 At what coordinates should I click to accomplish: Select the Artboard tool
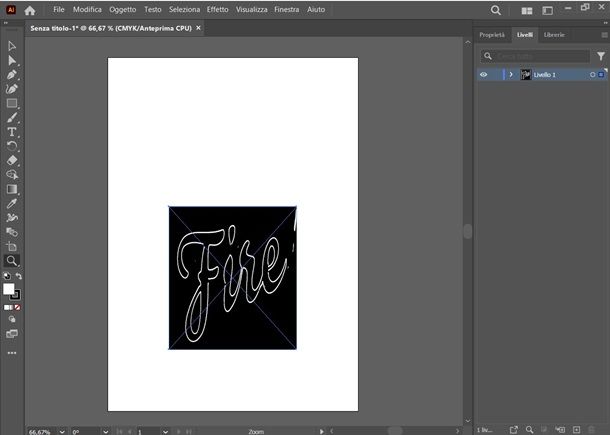tap(12, 246)
